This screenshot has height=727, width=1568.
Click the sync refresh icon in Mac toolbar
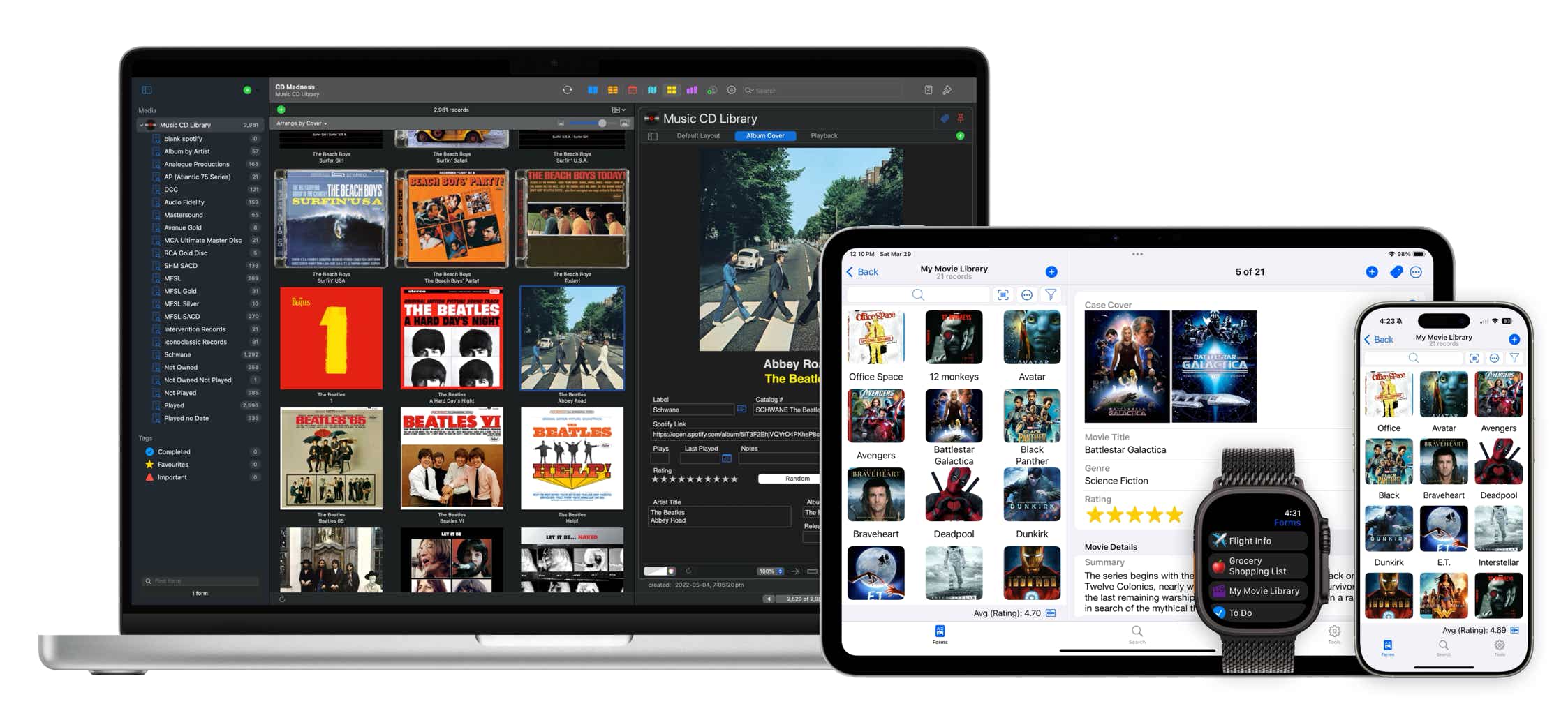[x=567, y=90]
